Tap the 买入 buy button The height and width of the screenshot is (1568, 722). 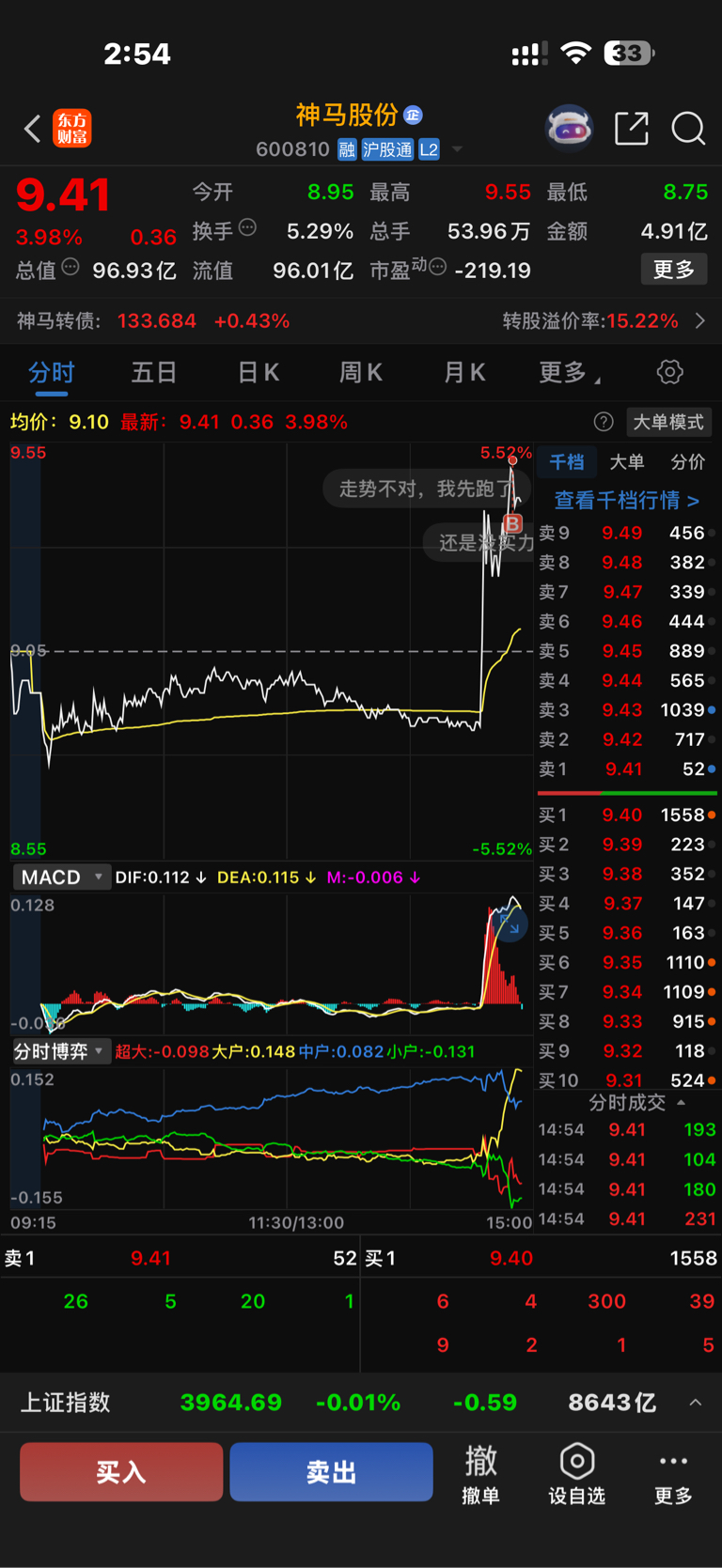tap(121, 1472)
